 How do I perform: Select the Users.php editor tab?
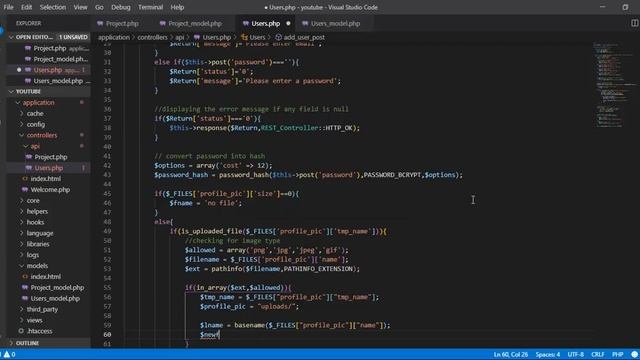tap(265, 24)
